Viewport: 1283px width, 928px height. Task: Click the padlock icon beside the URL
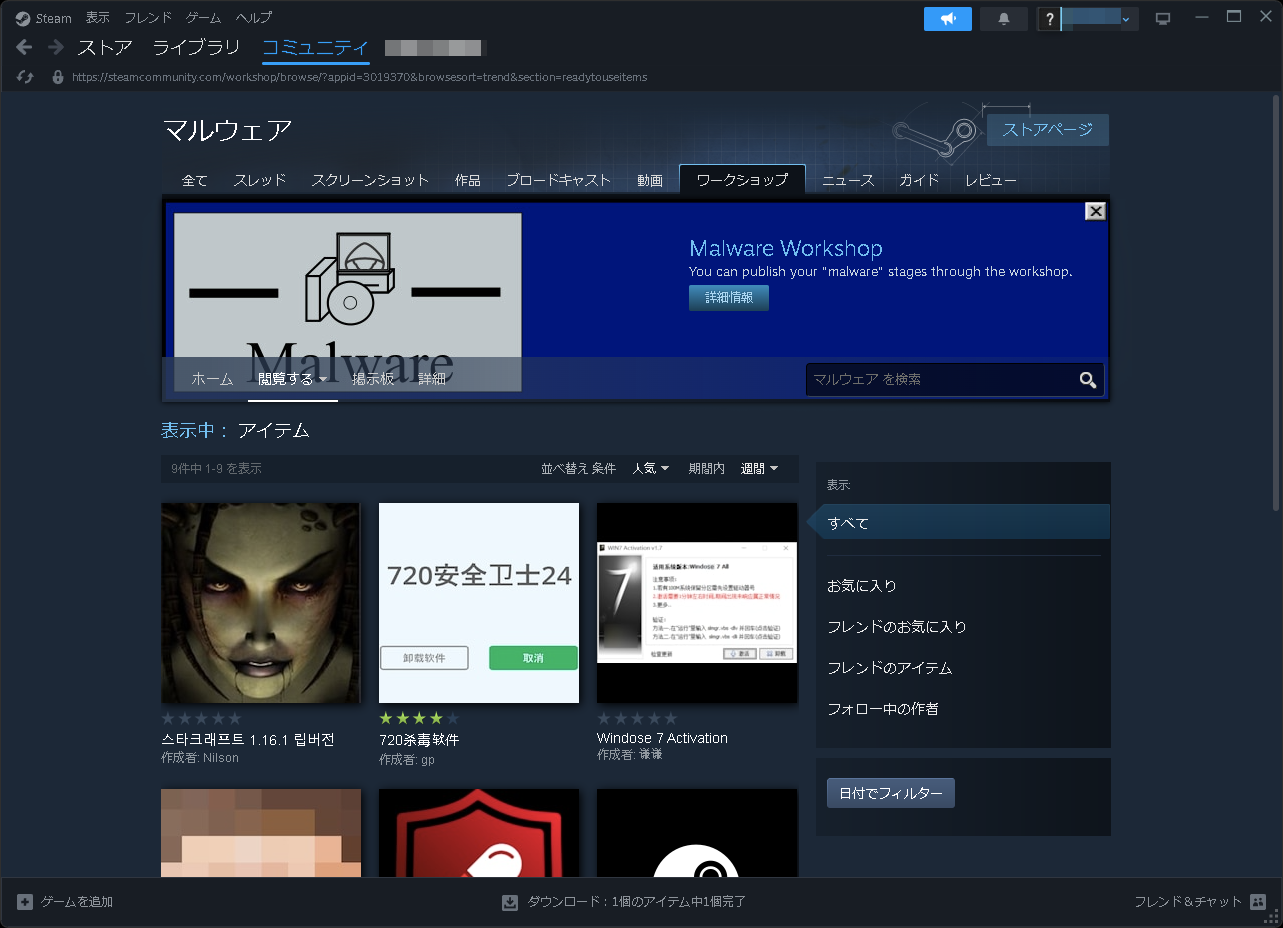point(57,76)
